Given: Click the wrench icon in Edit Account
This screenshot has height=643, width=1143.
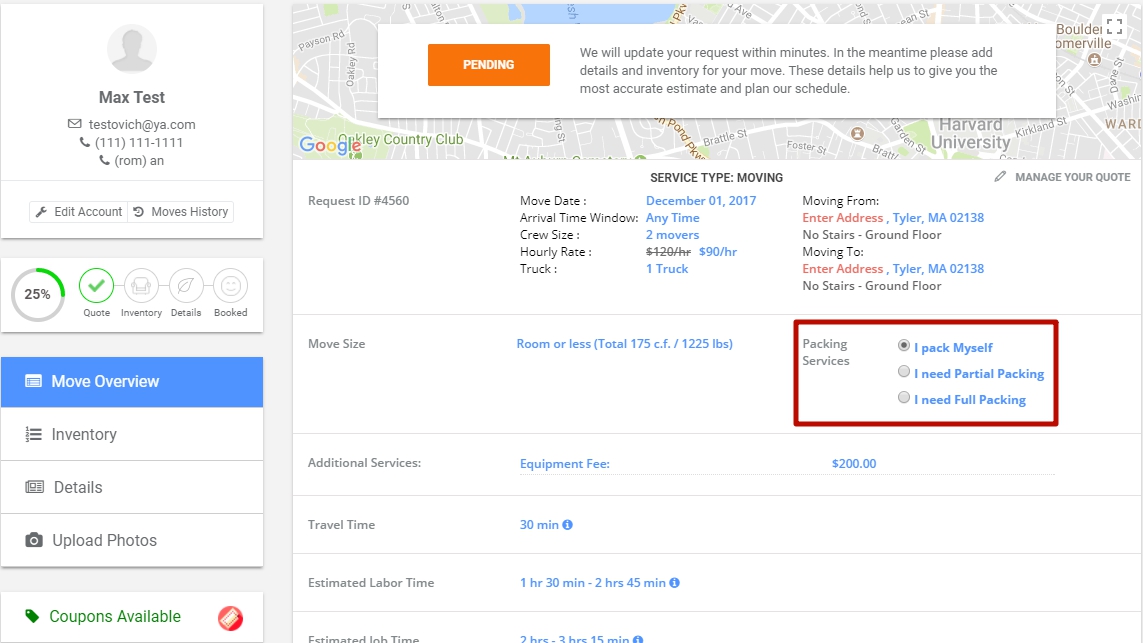Looking at the screenshot, I should coord(42,211).
